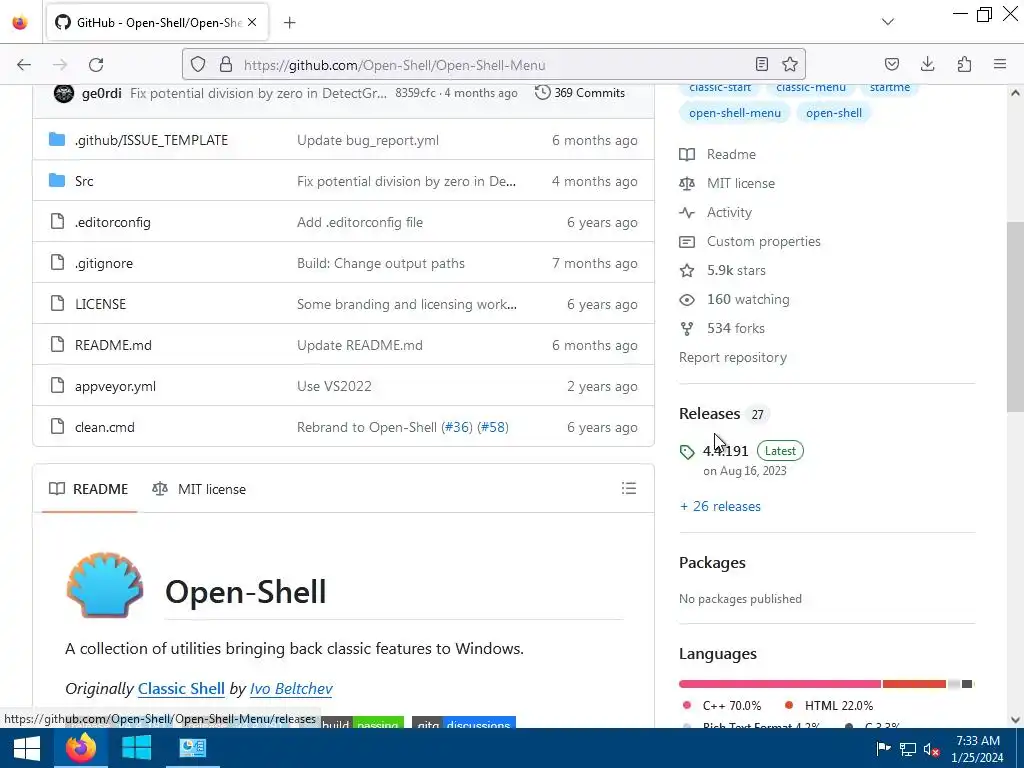Image resolution: width=1024 pixels, height=768 pixels.
Task: Select the MIT license tab
Action: coord(199,489)
